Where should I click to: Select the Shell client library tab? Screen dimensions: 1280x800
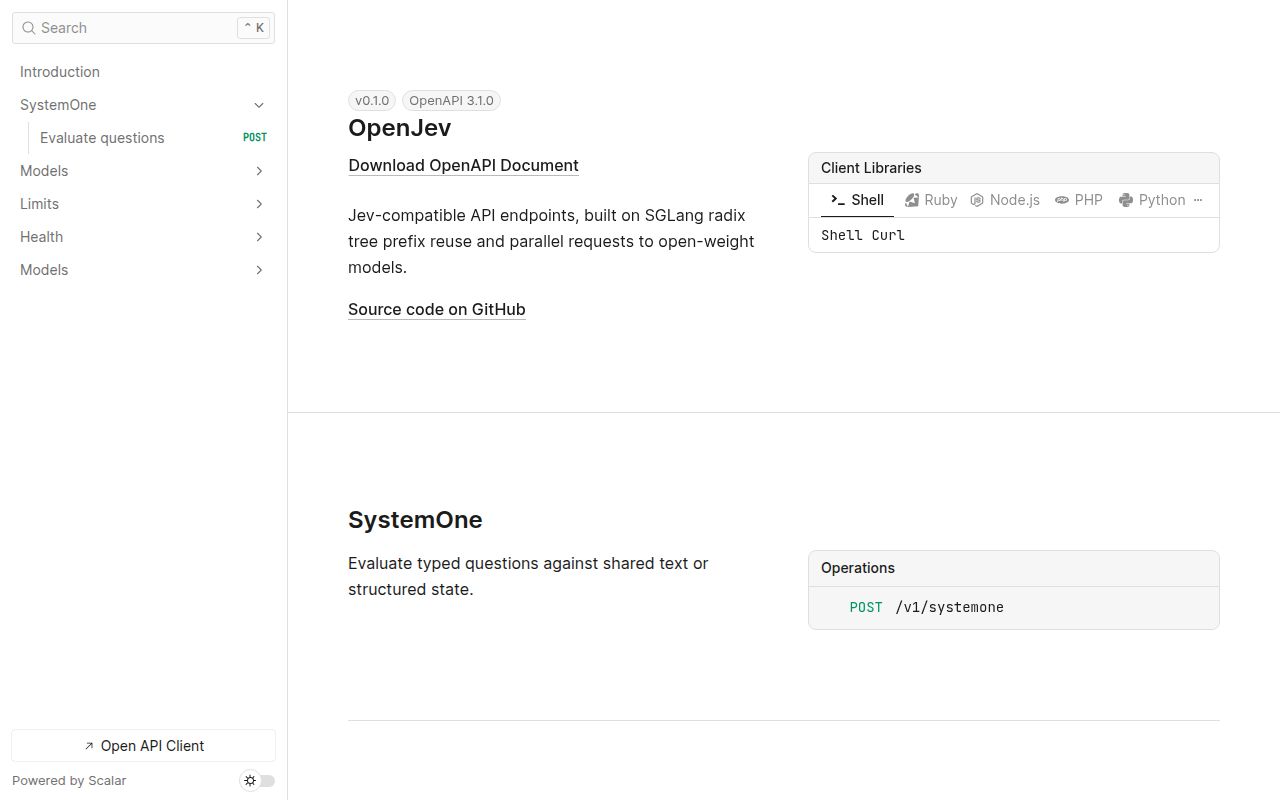[857, 200]
